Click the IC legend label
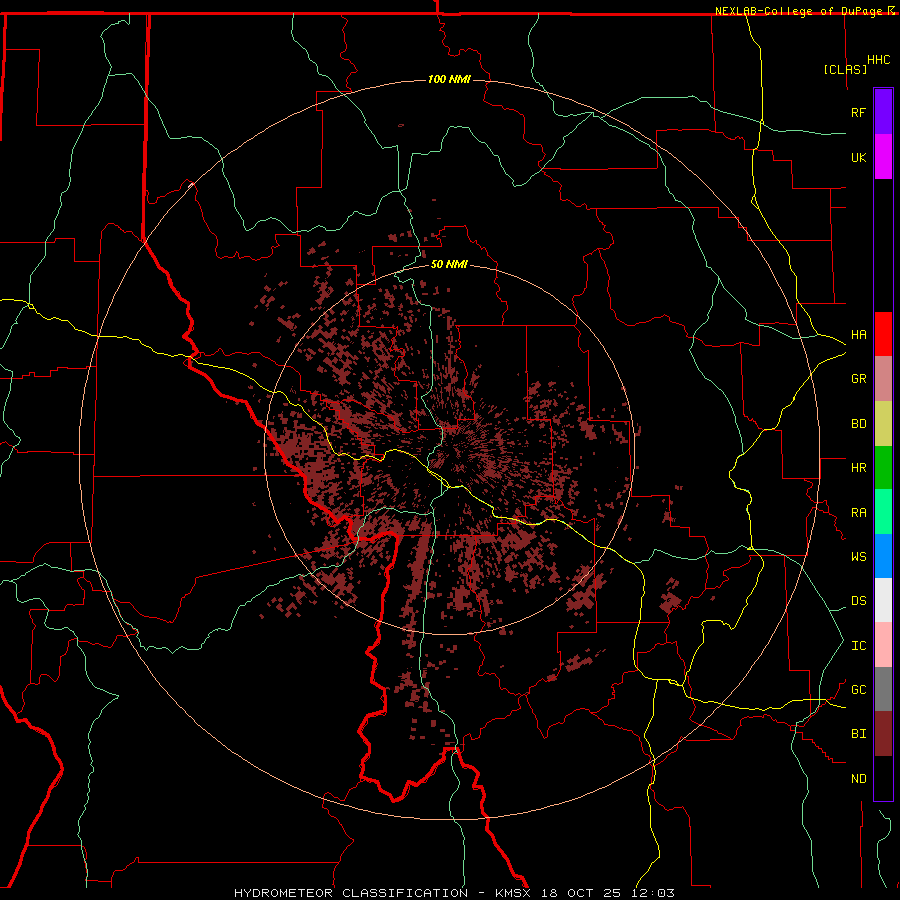This screenshot has height=900, width=900. (858, 646)
